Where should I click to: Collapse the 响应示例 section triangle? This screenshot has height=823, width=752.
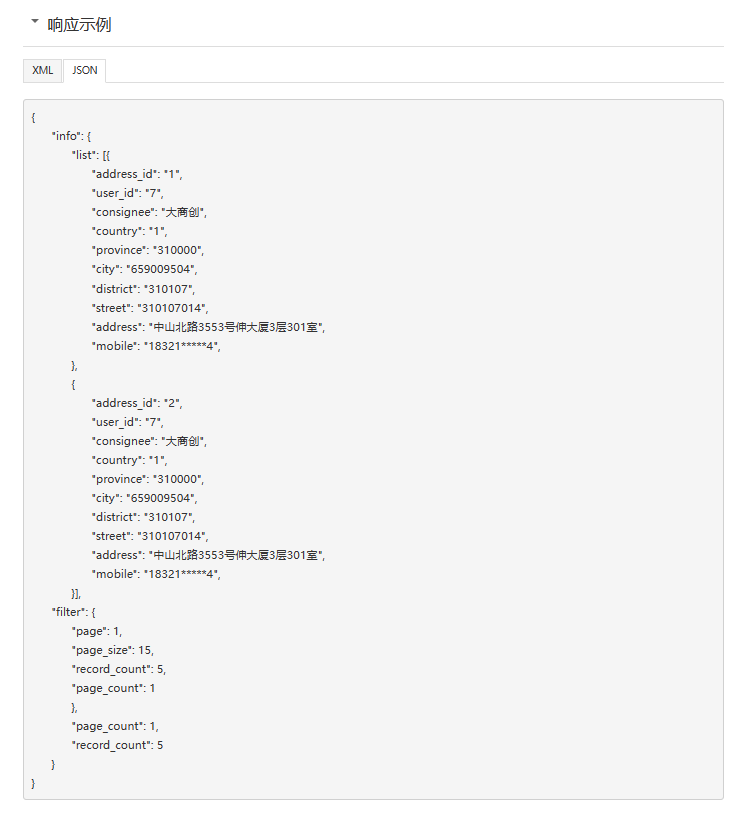pyautogui.click(x=35, y=22)
